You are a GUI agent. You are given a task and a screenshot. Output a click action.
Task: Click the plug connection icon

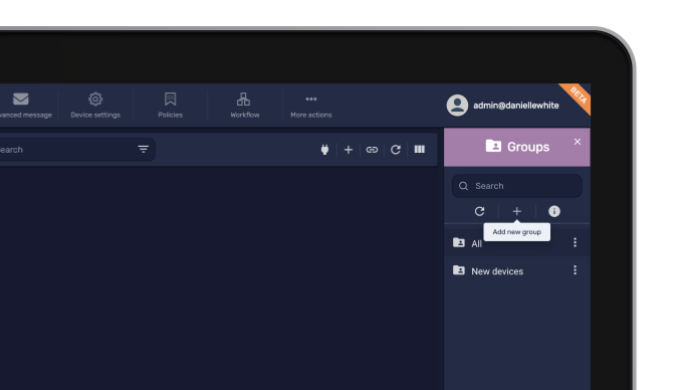(x=325, y=150)
